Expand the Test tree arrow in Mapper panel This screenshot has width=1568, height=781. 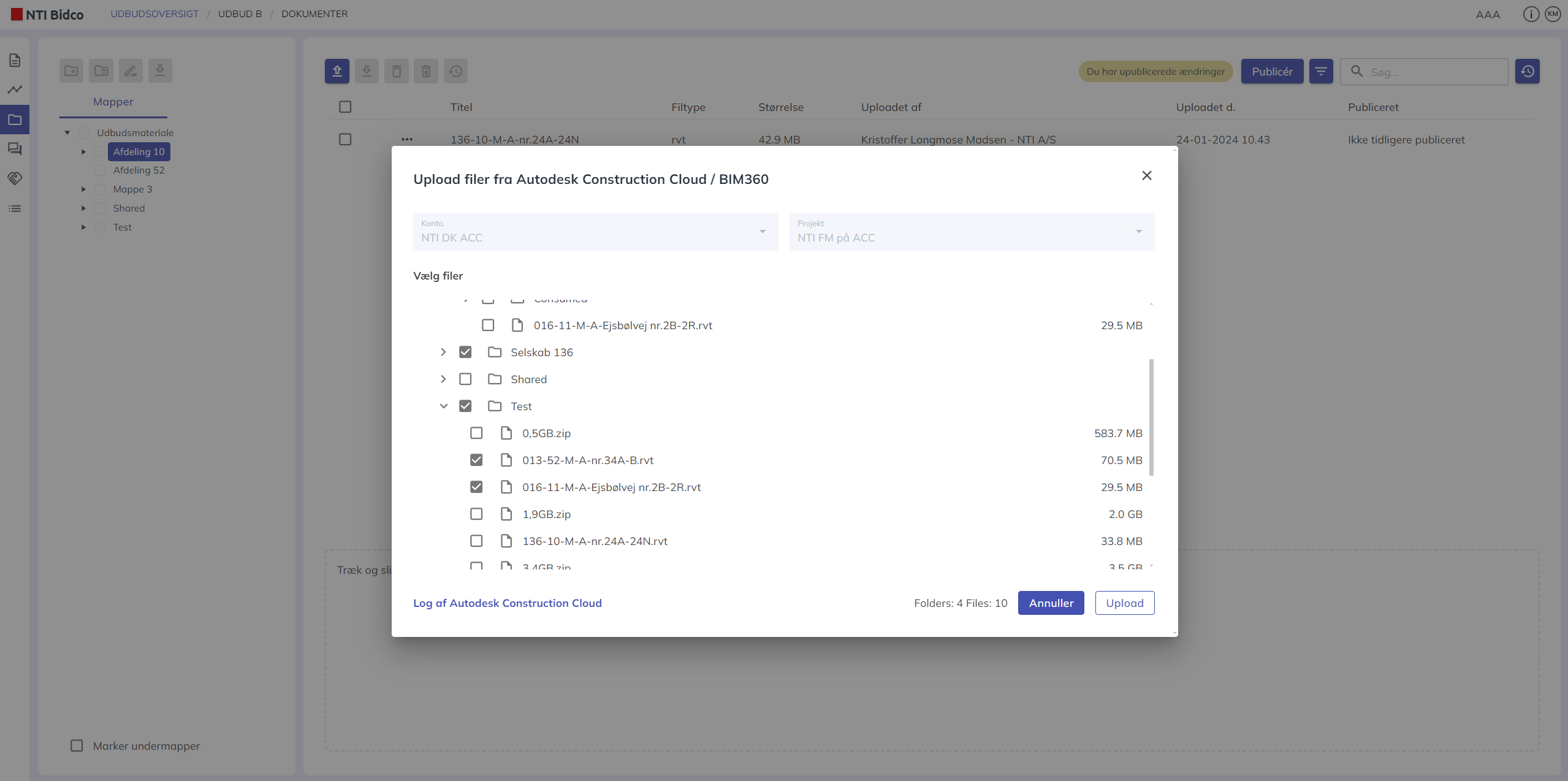[x=83, y=227]
